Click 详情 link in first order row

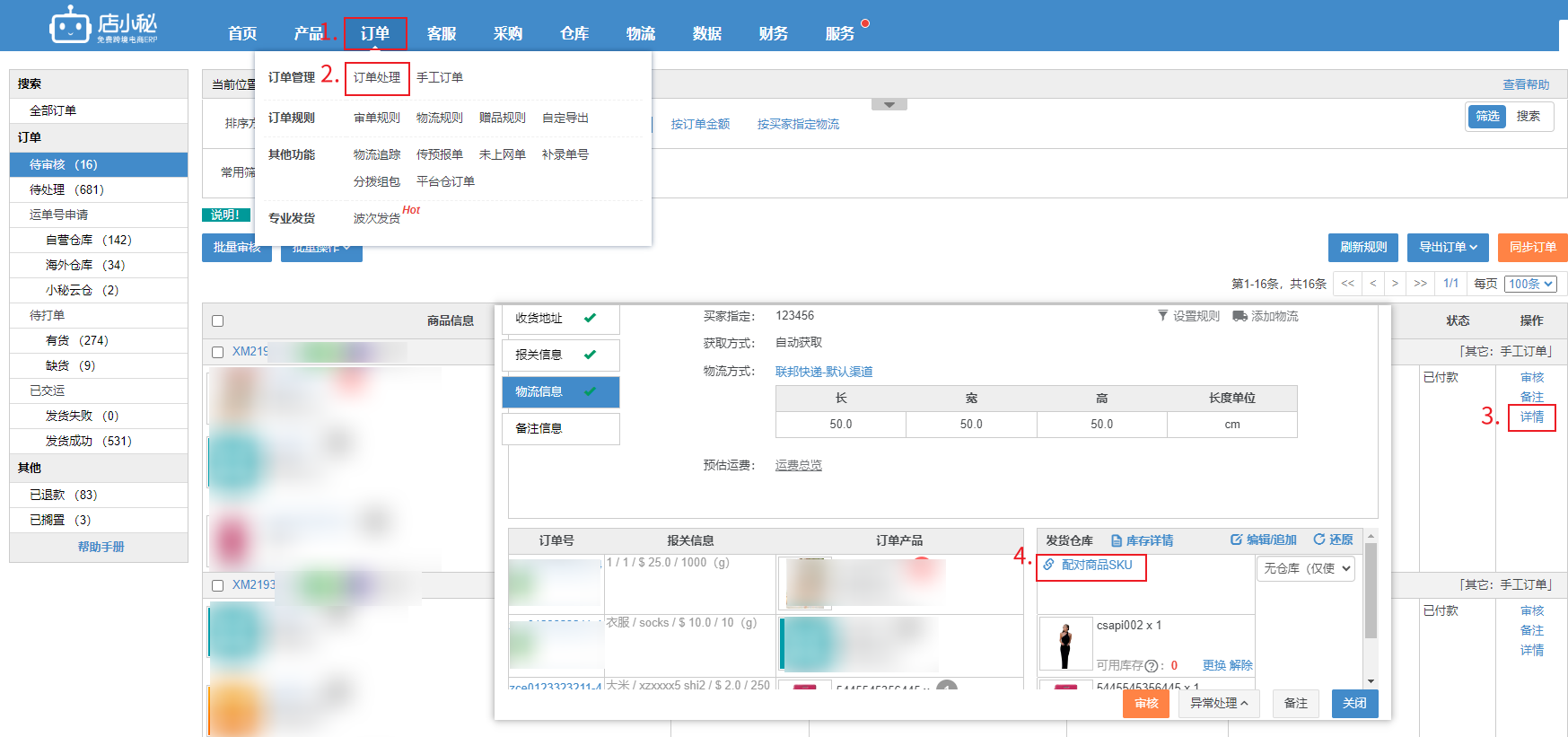click(x=1532, y=417)
